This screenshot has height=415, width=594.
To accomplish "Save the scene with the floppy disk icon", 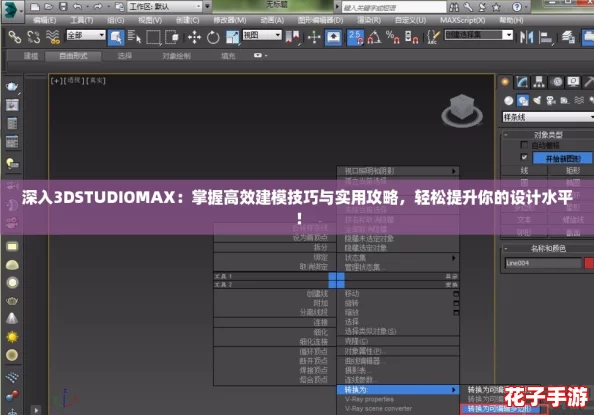I will tap(63, 6).
